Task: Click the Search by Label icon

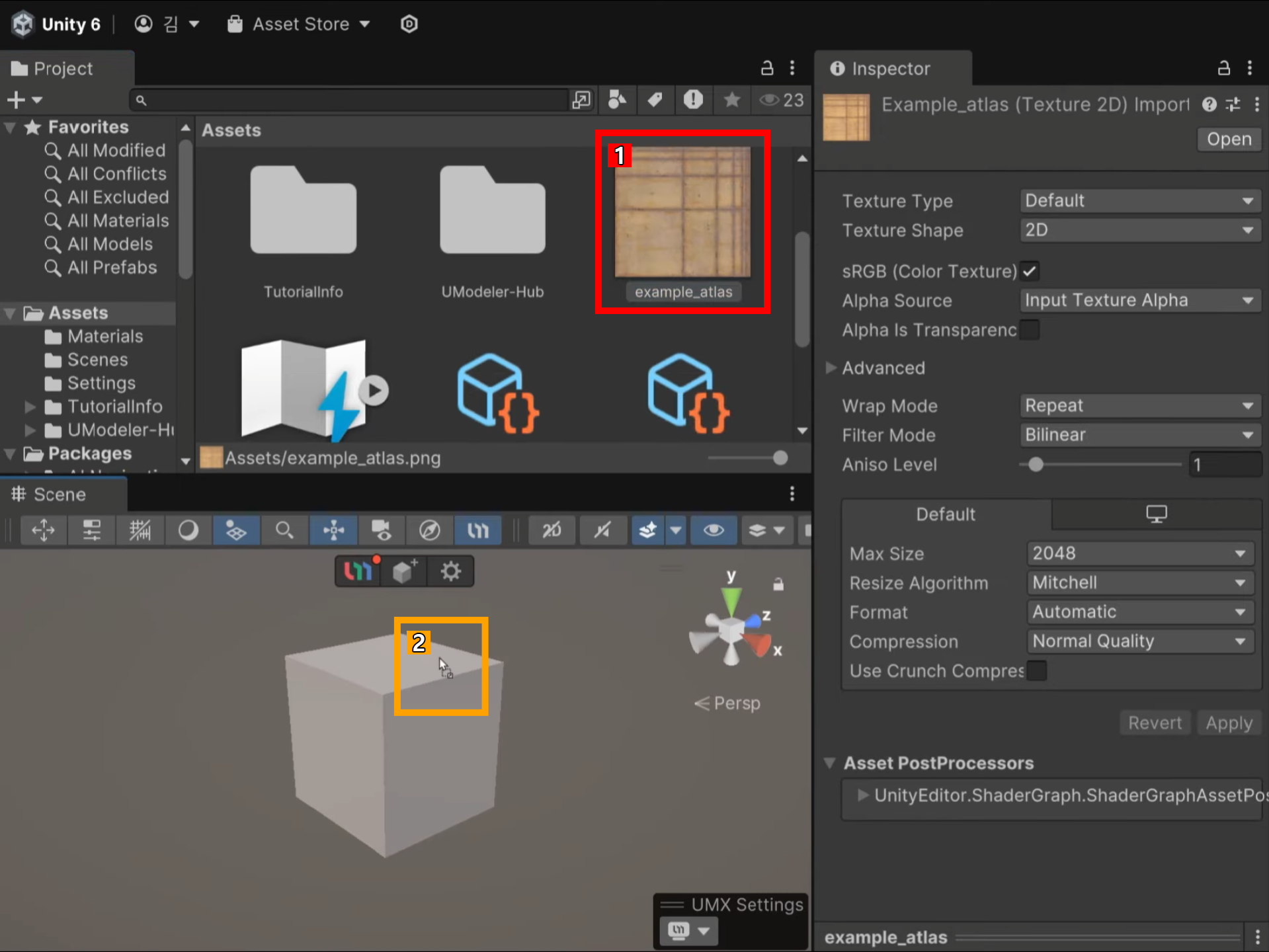Action: pyautogui.click(x=655, y=100)
